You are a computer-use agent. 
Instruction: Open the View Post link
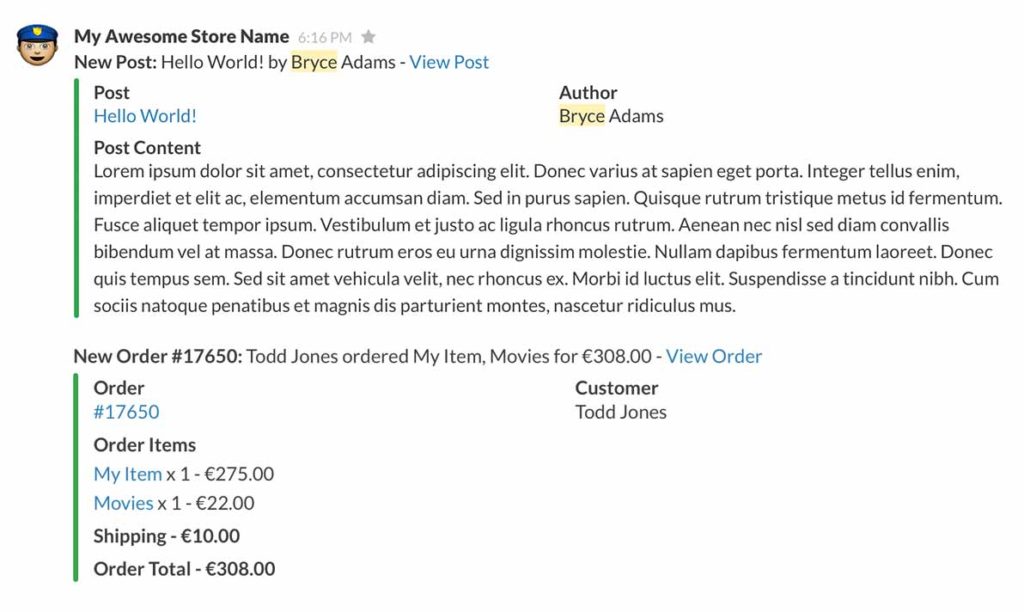tap(449, 62)
